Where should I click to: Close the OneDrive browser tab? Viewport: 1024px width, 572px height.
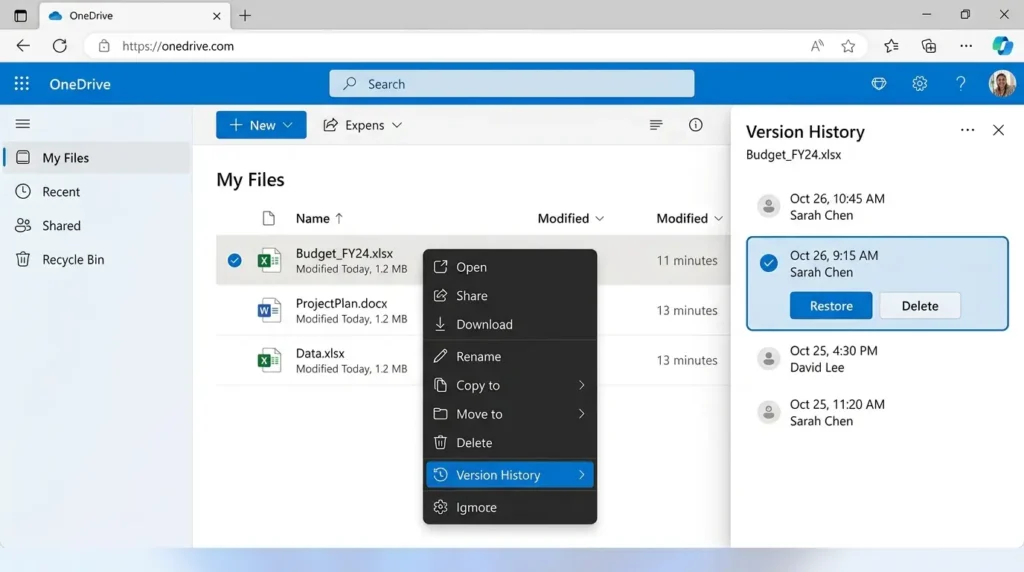(217, 16)
